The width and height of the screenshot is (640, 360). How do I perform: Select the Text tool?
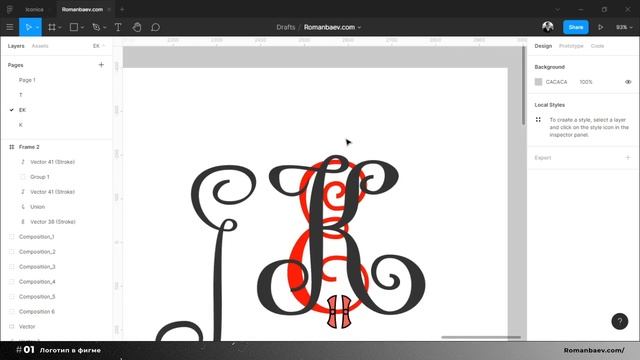click(118, 27)
